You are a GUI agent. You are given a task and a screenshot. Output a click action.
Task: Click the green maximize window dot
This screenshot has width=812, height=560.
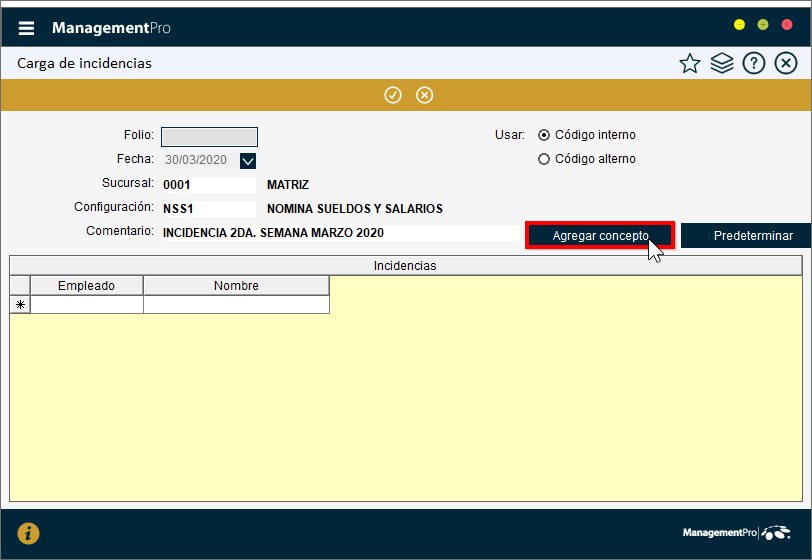(x=763, y=24)
